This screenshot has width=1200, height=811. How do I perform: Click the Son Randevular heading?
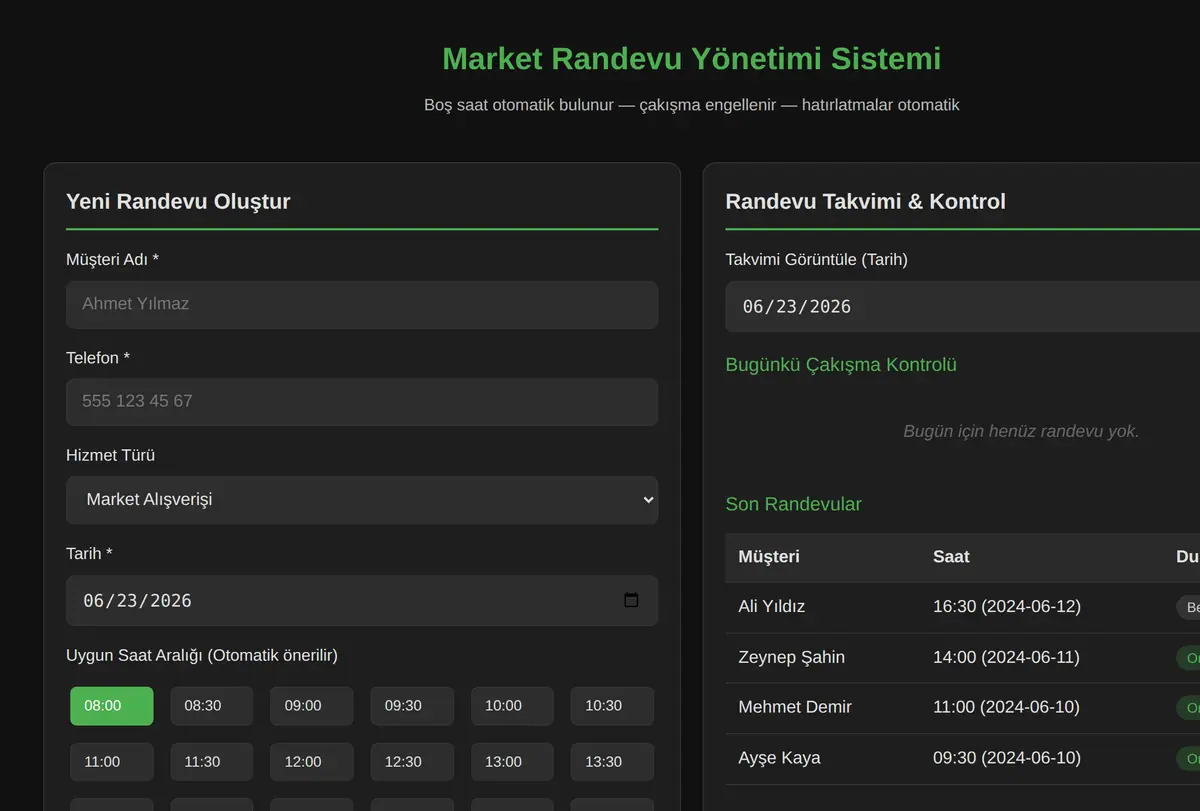pyautogui.click(x=793, y=504)
